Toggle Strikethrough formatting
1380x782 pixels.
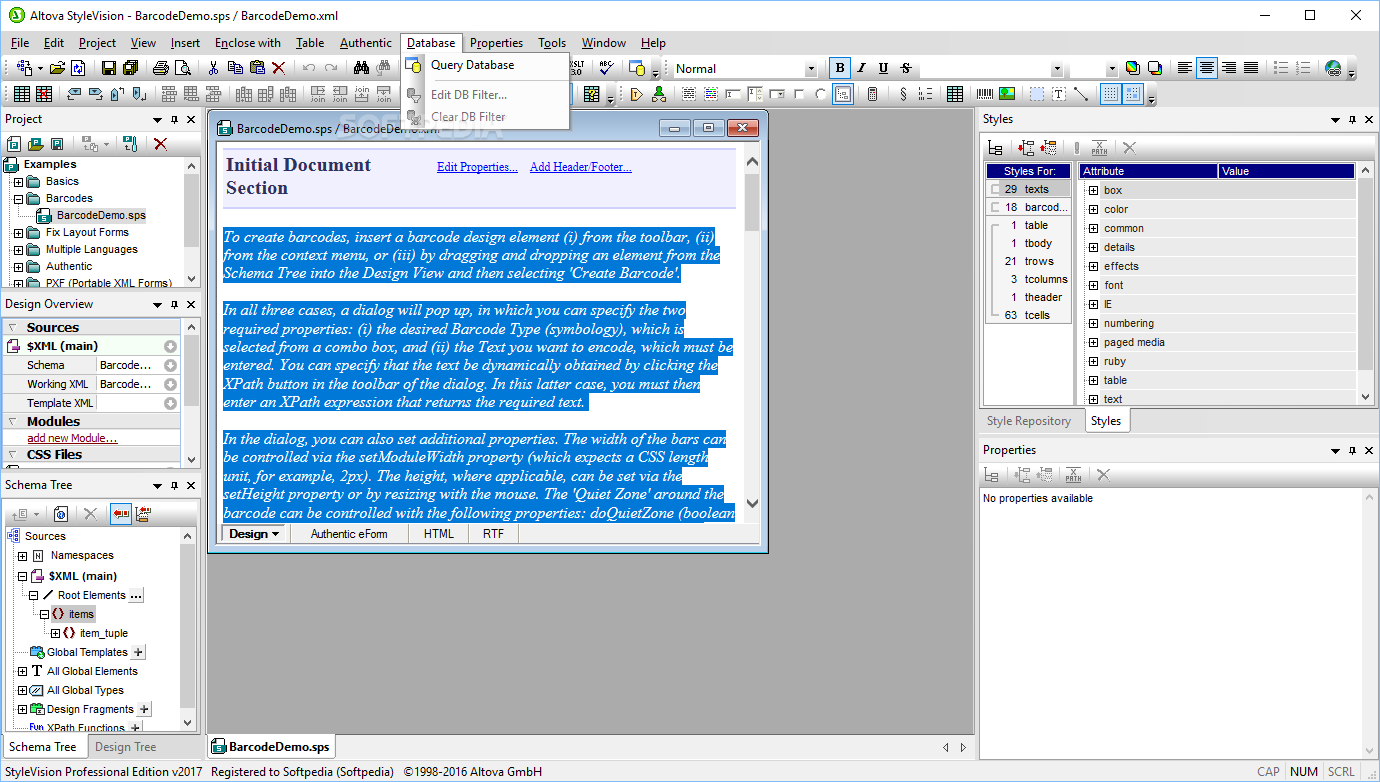coord(906,68)
